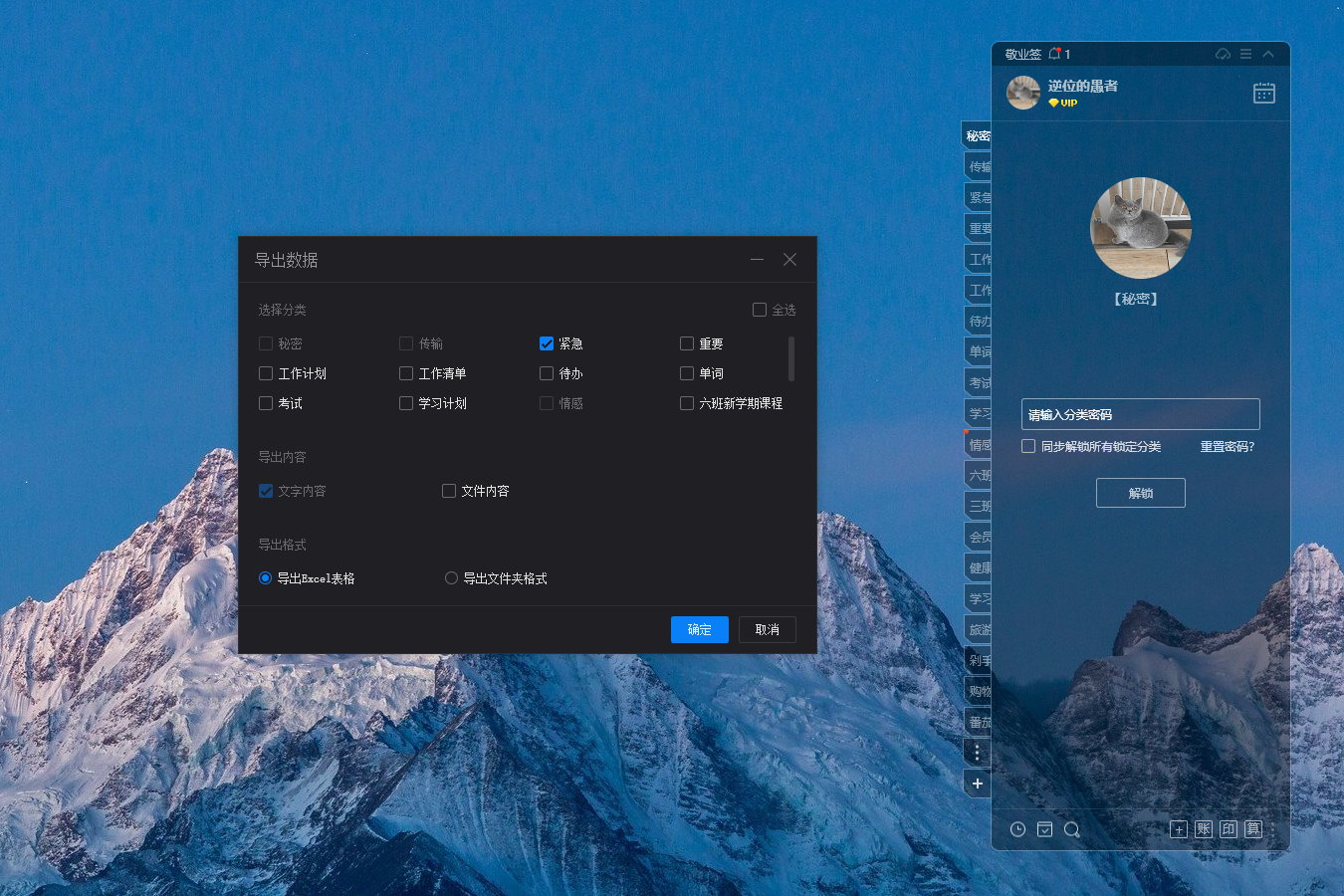This screenshot has width=1344, height=896.
Task: Focus the 请输入分类密码 password field
Action: coord(1140,414)
